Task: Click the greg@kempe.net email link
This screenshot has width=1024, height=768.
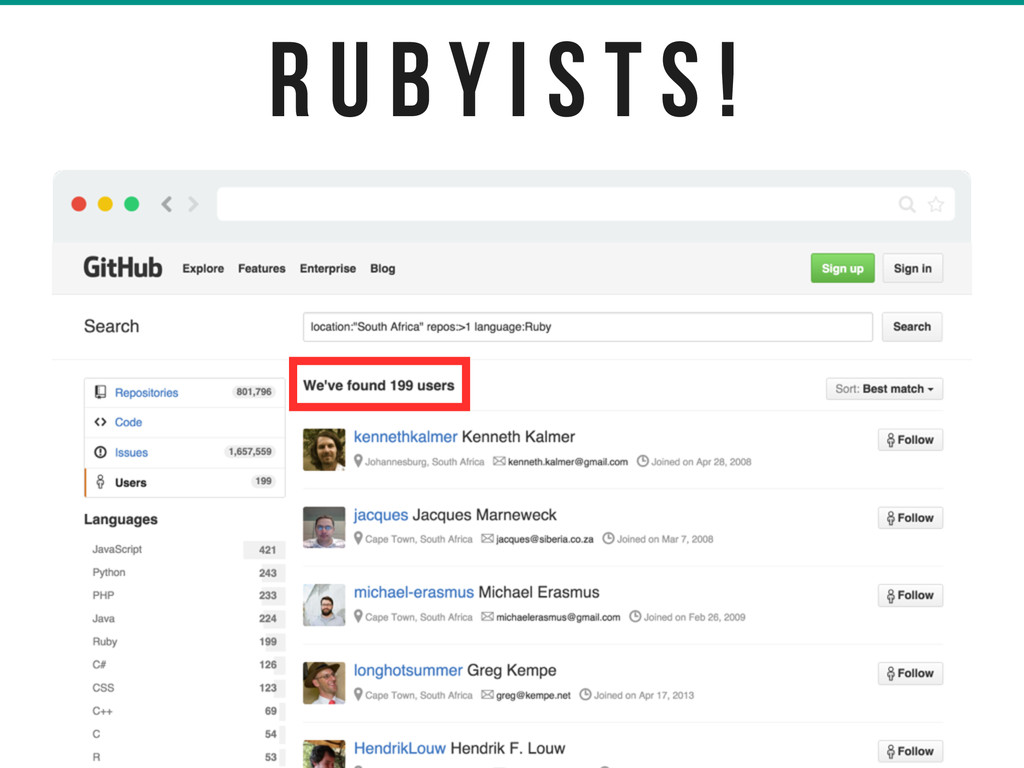Action: coord(533,696)
